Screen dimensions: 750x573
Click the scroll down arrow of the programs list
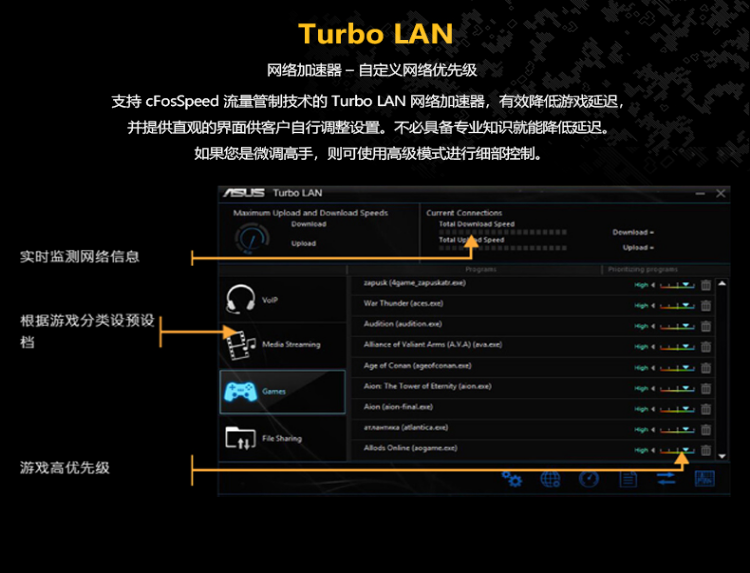[722, 456]
